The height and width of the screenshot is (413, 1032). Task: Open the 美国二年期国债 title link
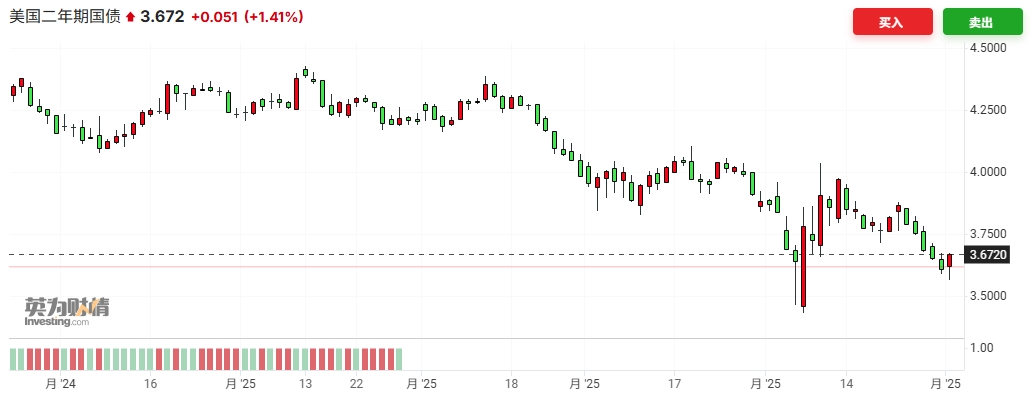[x=65, y=17]
